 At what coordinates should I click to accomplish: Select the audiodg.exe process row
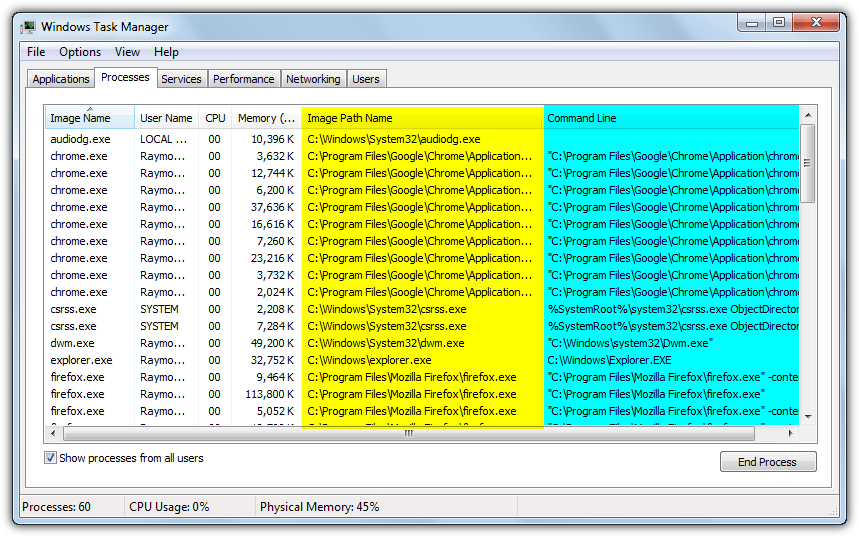[422, 139]
